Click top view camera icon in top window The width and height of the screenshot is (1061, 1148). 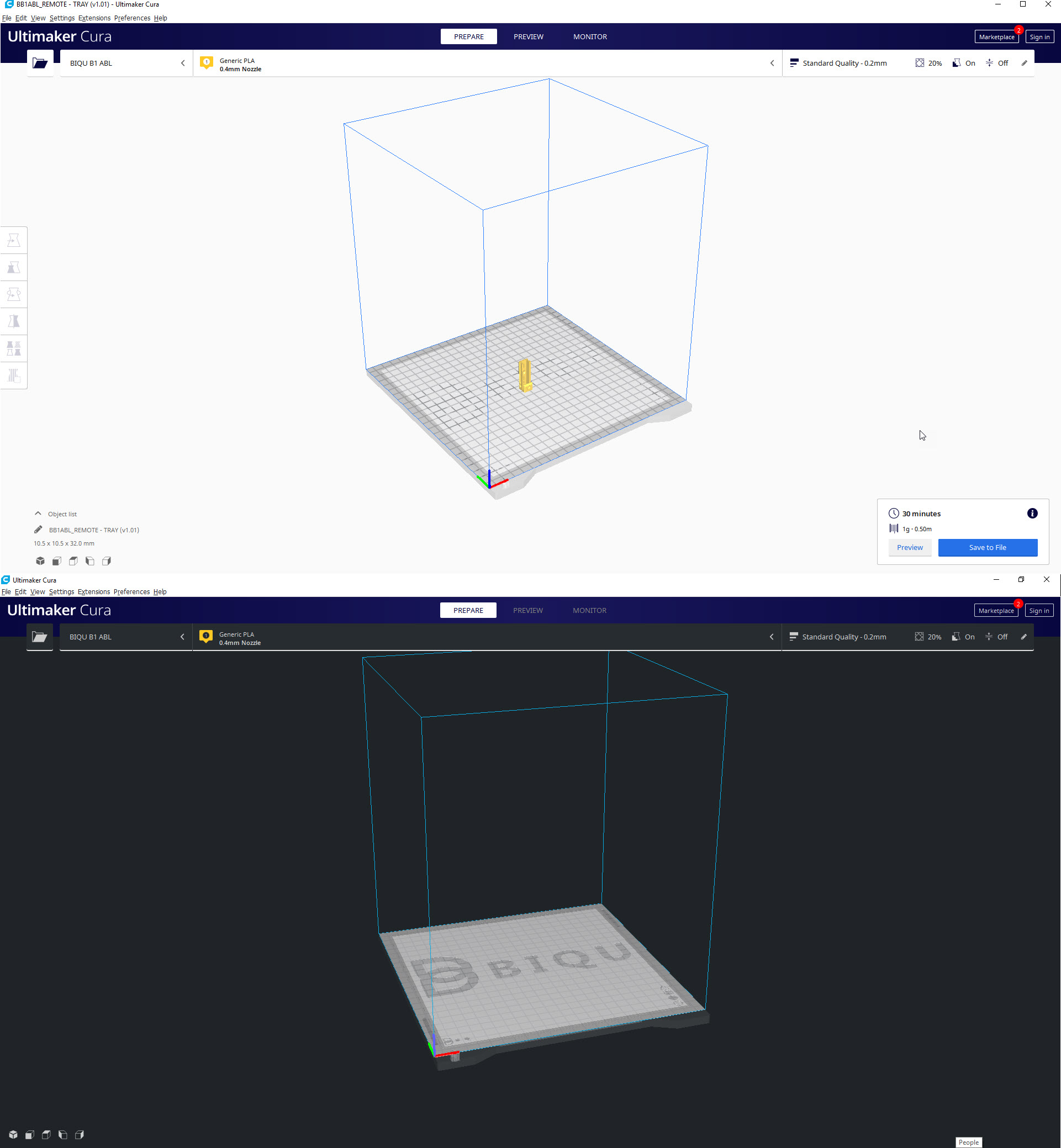[x=73, y=561]
